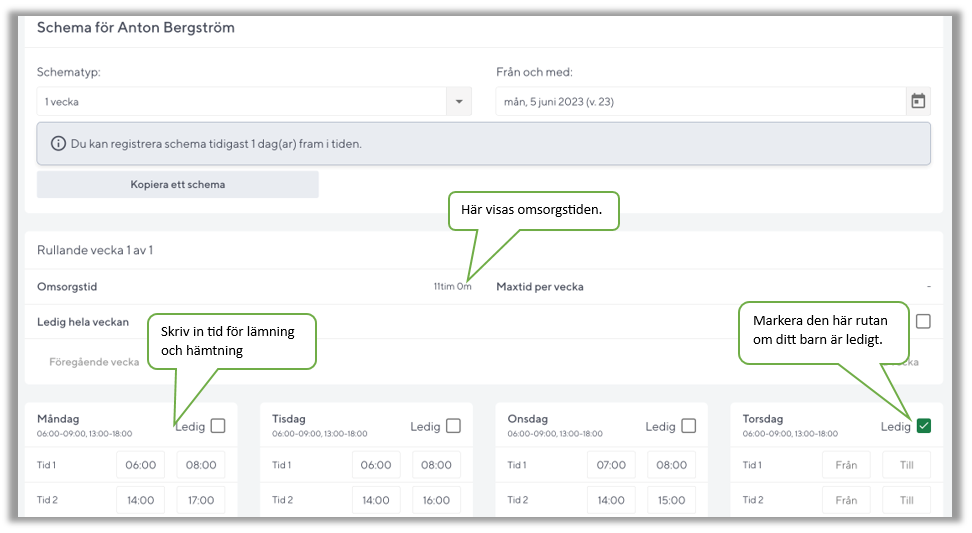Click Torsdag Tid 2 'Till' field

[x=907, y=500]
